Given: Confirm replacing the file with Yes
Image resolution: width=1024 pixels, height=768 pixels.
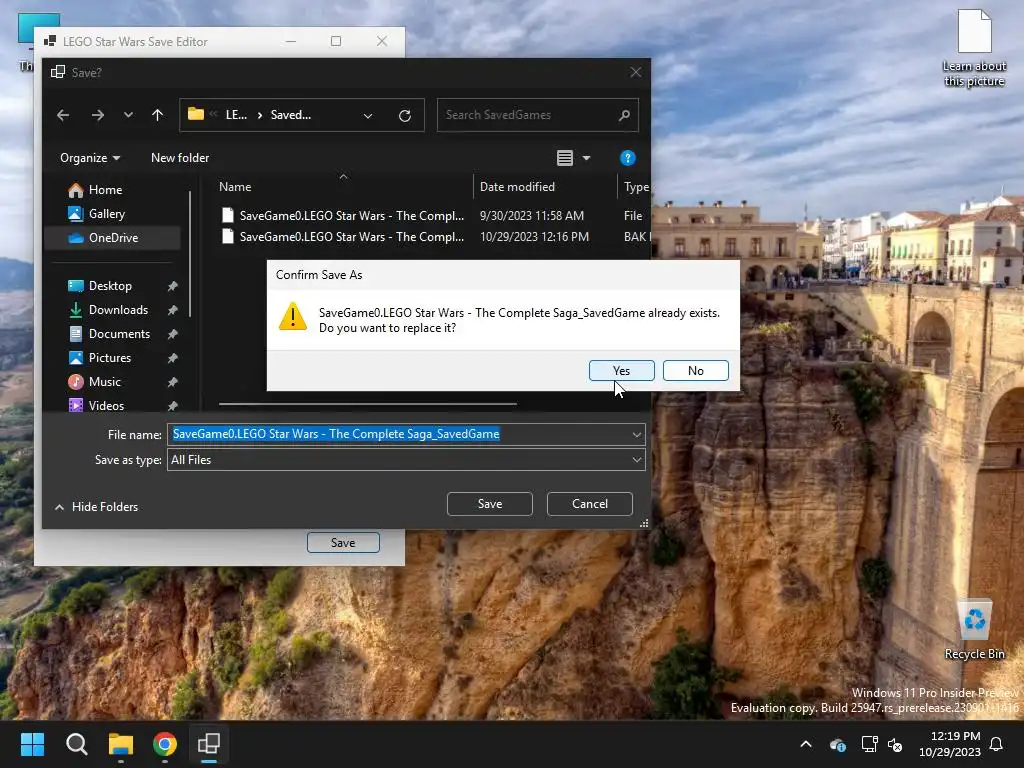Looking at the screenshot, I should pyautogui.click(x=621, y=370).
